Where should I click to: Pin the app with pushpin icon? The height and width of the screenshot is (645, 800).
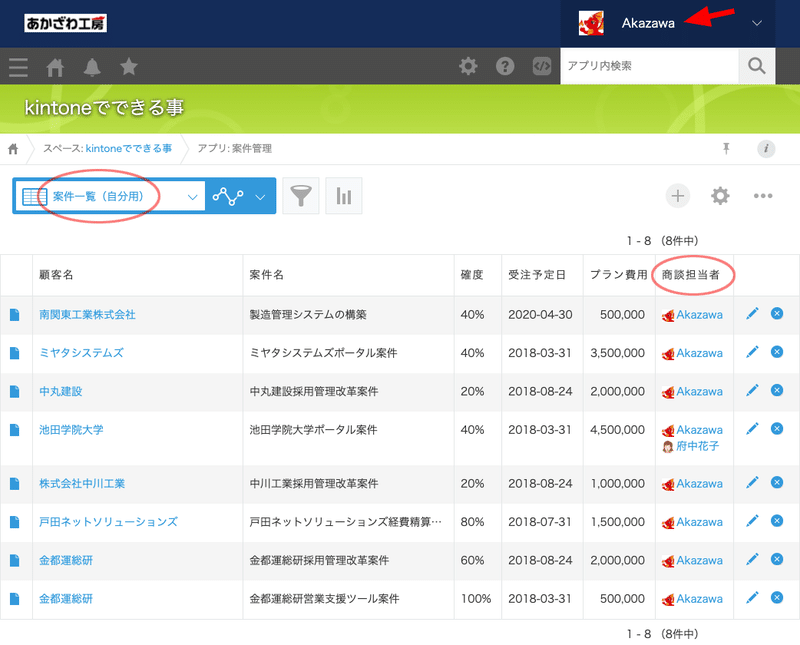tap(726, 148)
